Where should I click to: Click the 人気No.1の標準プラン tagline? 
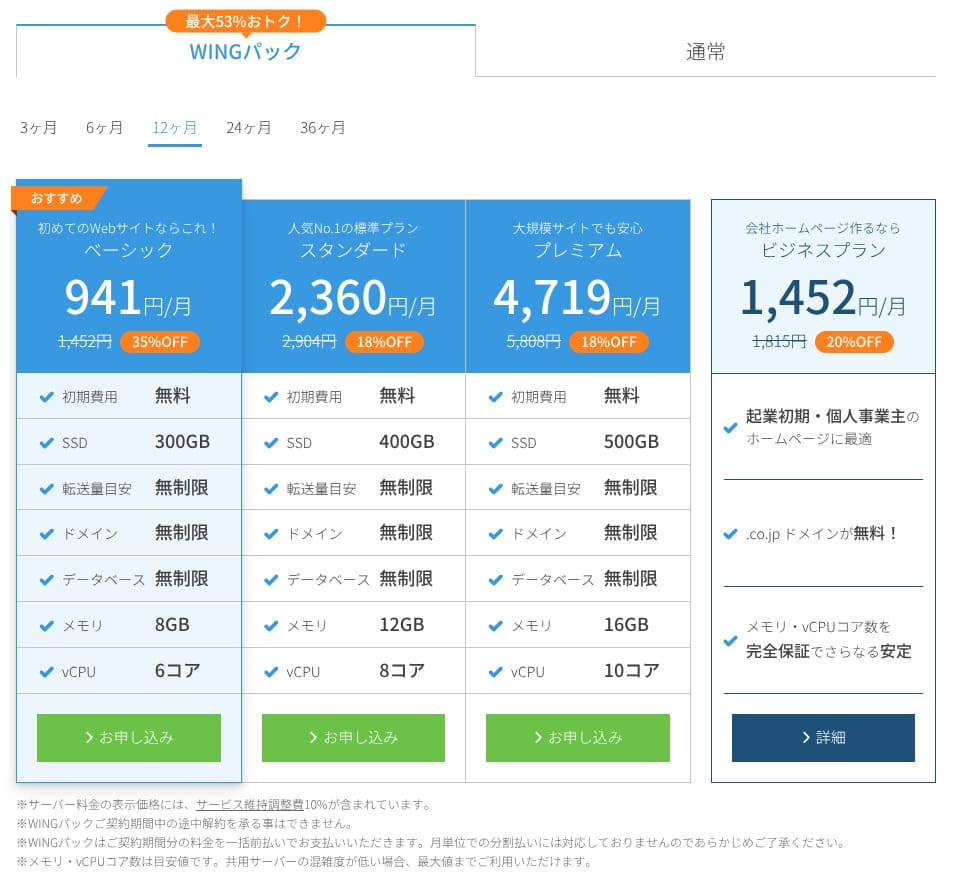coord(353,228)
